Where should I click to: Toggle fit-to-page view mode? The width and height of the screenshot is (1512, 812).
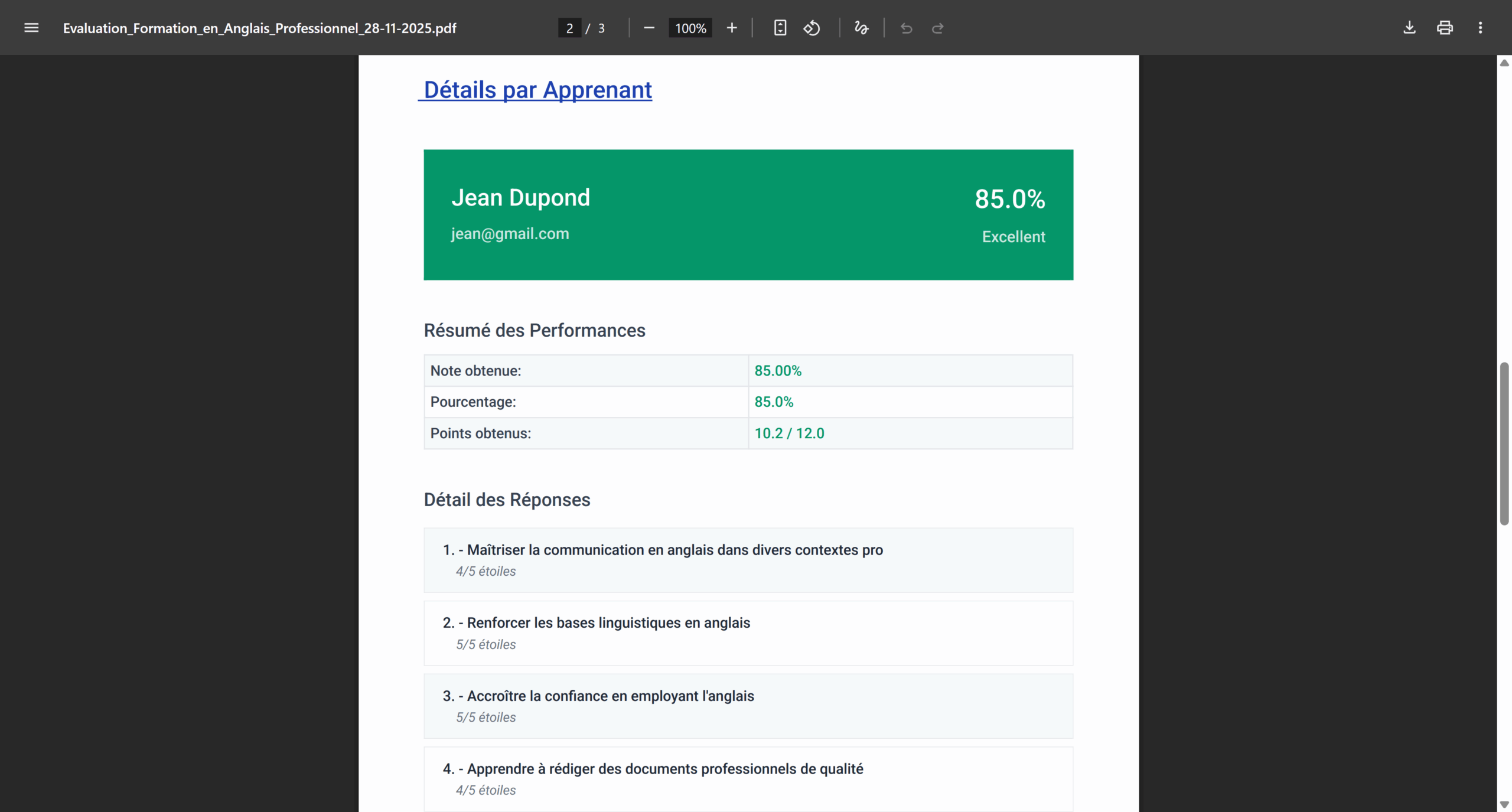coord(780,27)
